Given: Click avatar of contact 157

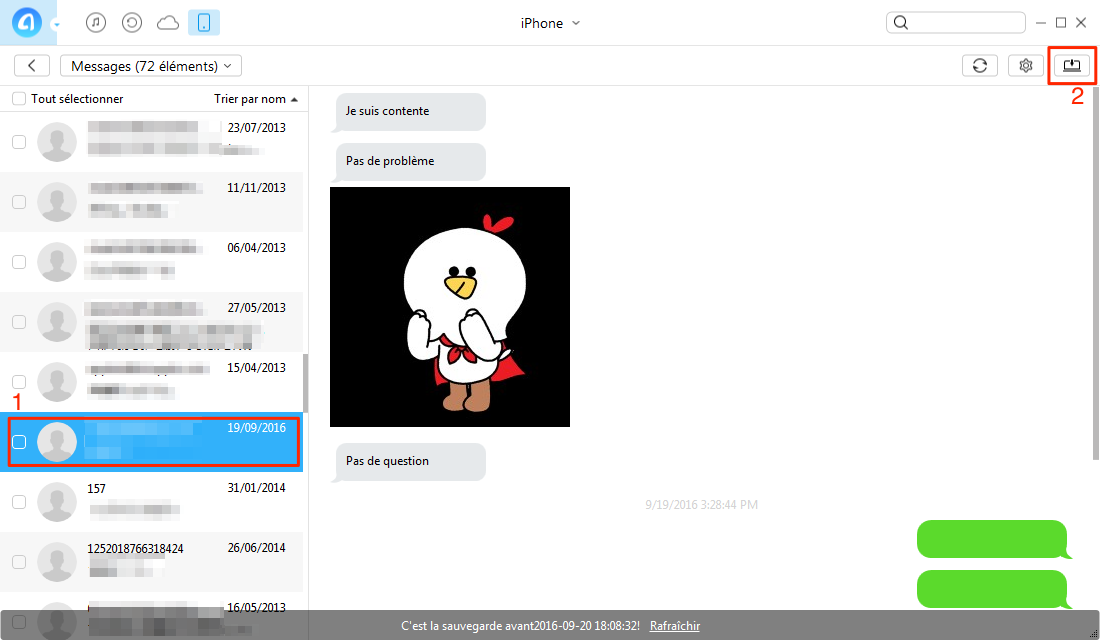Looking at the screenshot, I should (57, 502).
